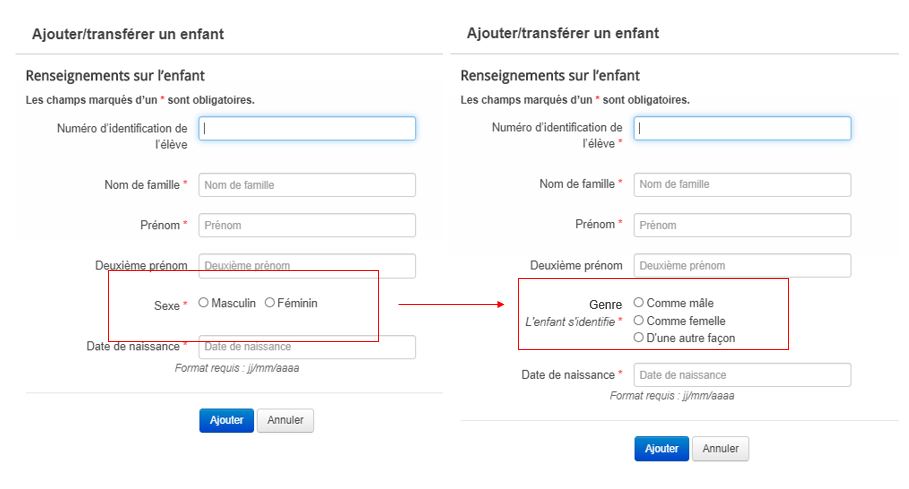The width and height of the screenshot is (909, 489).
Task: Choose the Comme femelle option
Action: [x=638, y=320]
